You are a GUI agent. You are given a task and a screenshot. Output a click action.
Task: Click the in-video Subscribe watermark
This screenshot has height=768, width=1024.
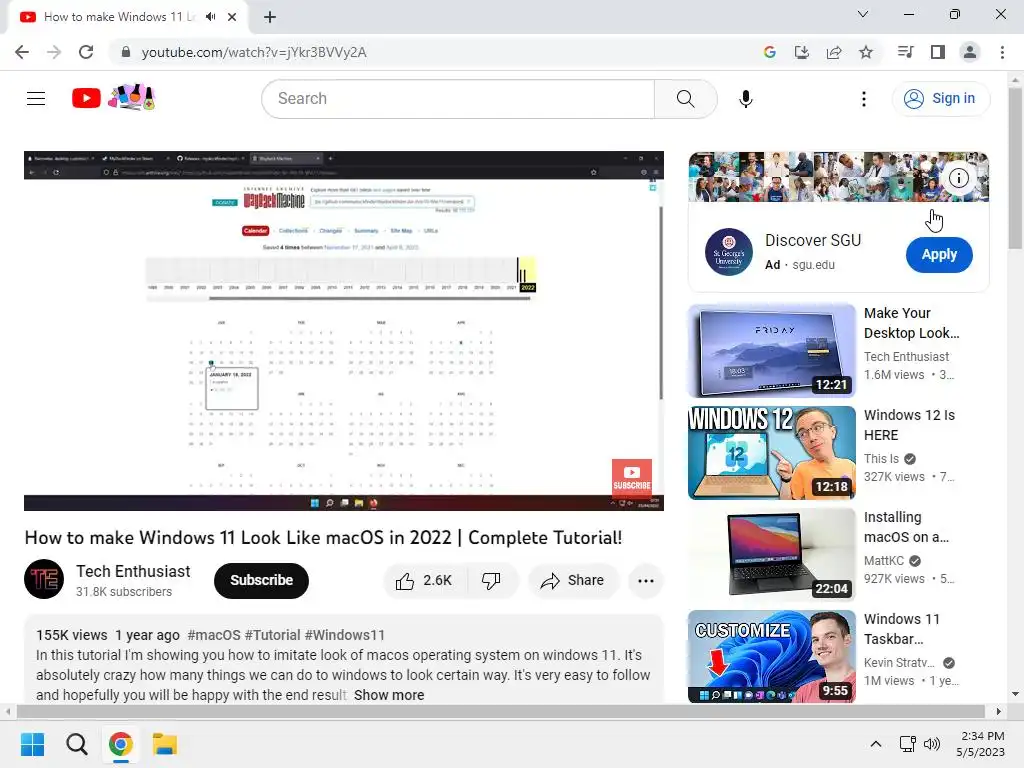tap(632, 479)
